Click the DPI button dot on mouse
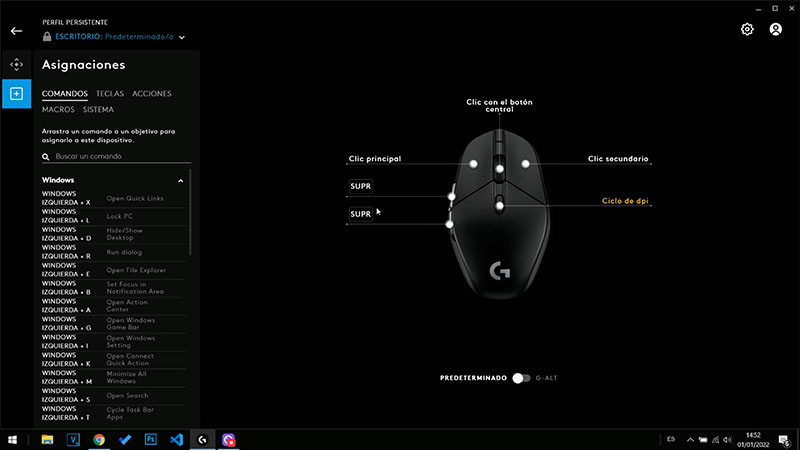This screenshot has height=450, width=800. coord(499,206)
